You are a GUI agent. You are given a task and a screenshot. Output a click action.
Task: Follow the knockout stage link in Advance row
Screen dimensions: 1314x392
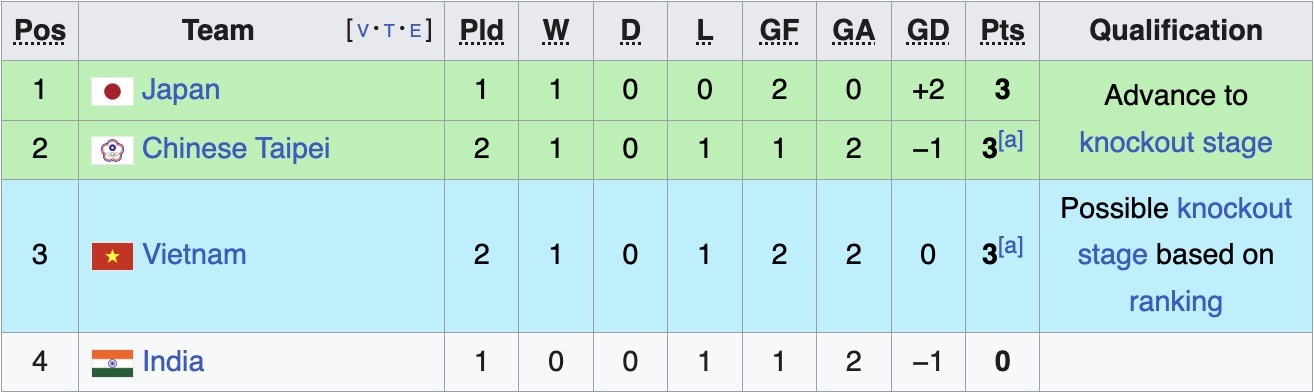1176,143
